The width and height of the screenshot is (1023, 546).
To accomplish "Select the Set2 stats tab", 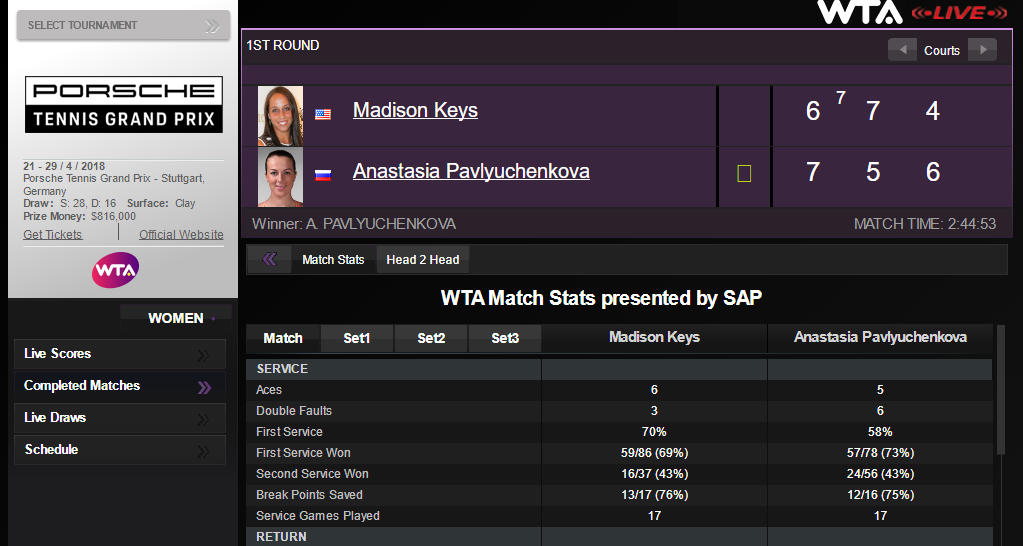I will [431, 339].
